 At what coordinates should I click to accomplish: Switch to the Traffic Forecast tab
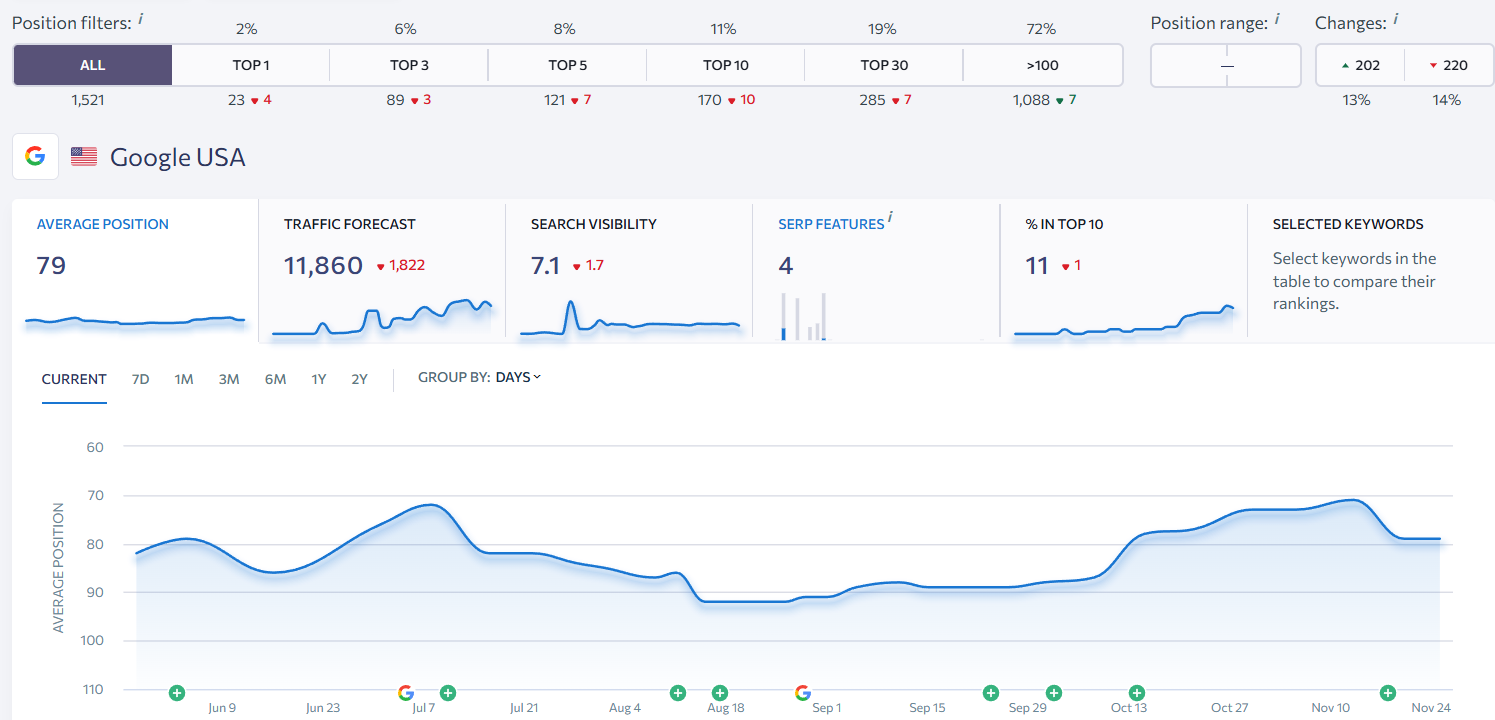tap(381, 270)
